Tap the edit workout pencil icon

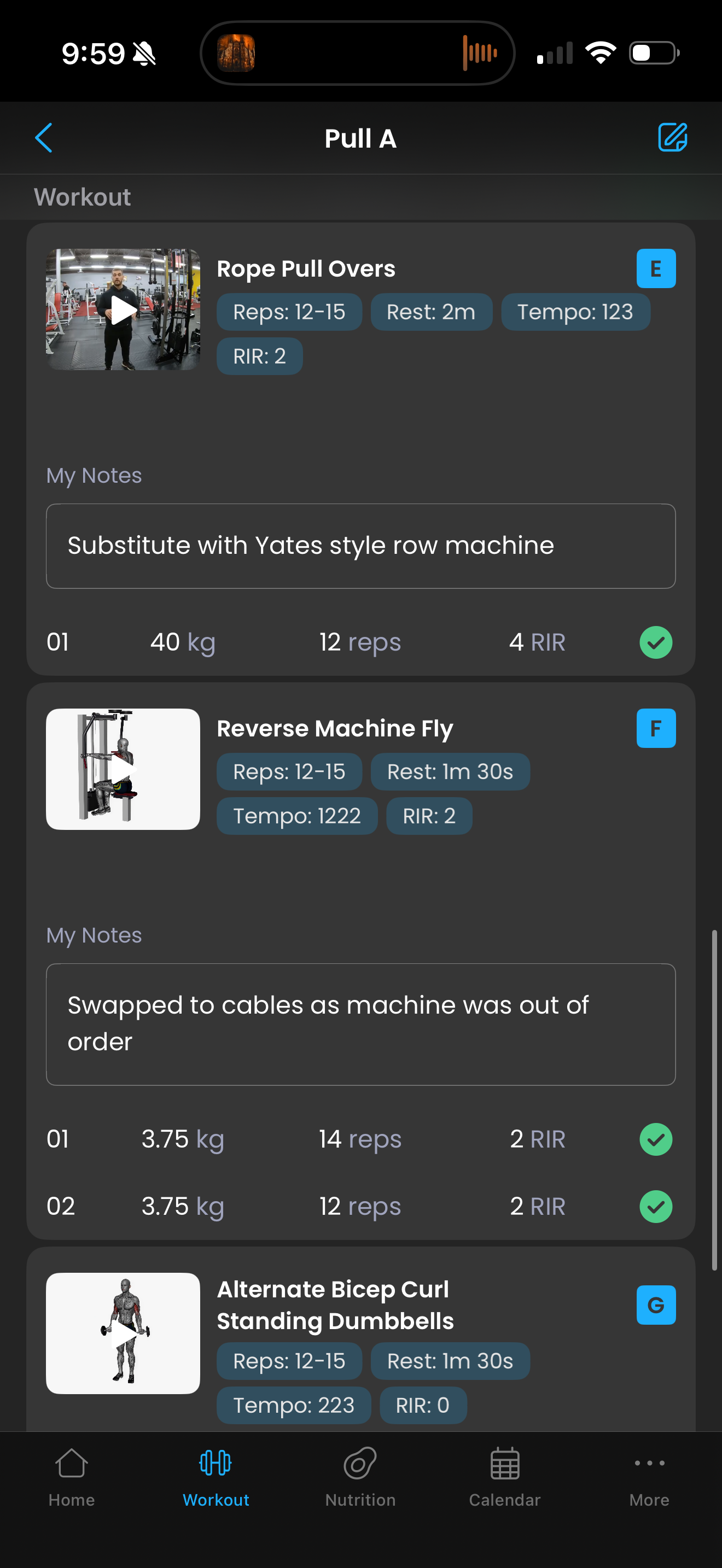(672, 138)
